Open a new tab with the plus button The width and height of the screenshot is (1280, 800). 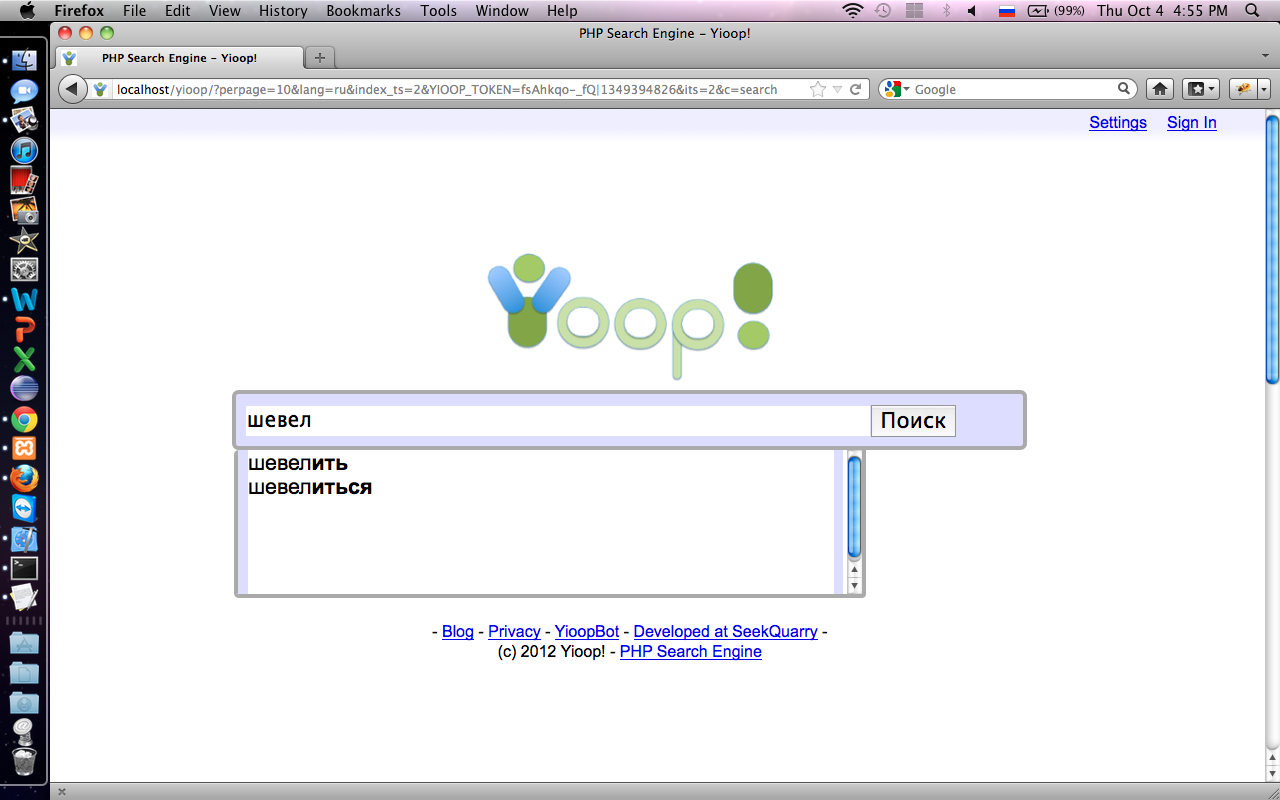click(320, 58)
